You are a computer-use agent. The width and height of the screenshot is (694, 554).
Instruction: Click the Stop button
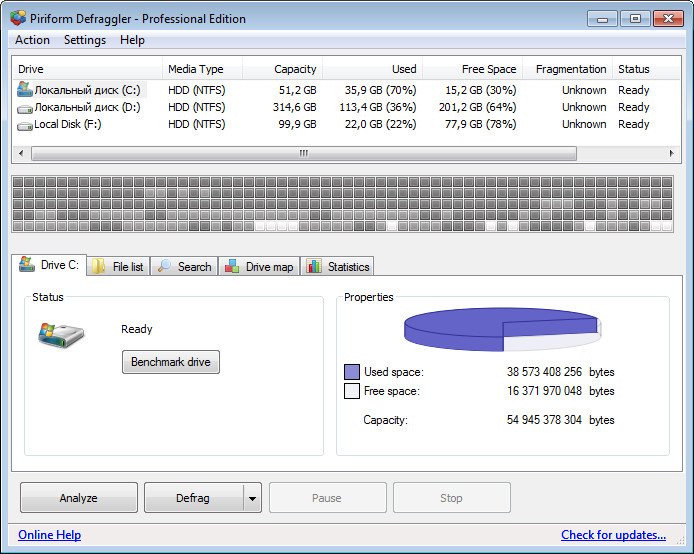pyautogui.click(x=451, y=498)
